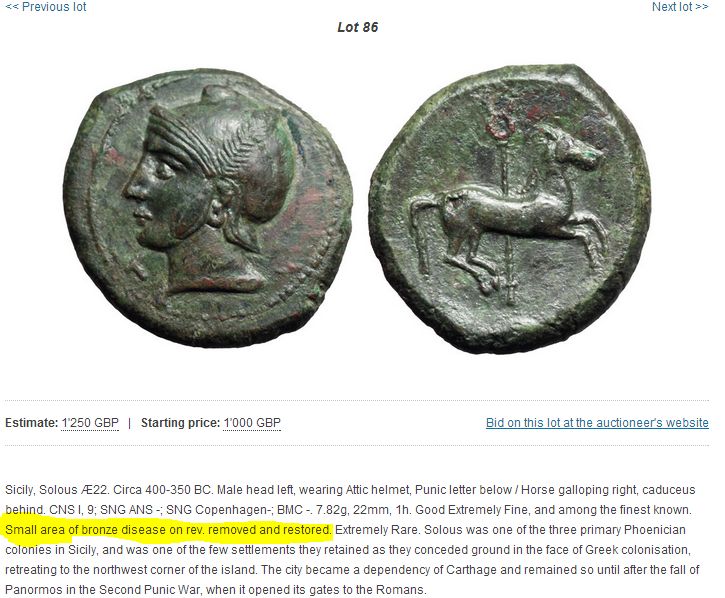Click the Starting price label
Screen dimensions: 725x598
pyautogui.click(x=180, y=423)
